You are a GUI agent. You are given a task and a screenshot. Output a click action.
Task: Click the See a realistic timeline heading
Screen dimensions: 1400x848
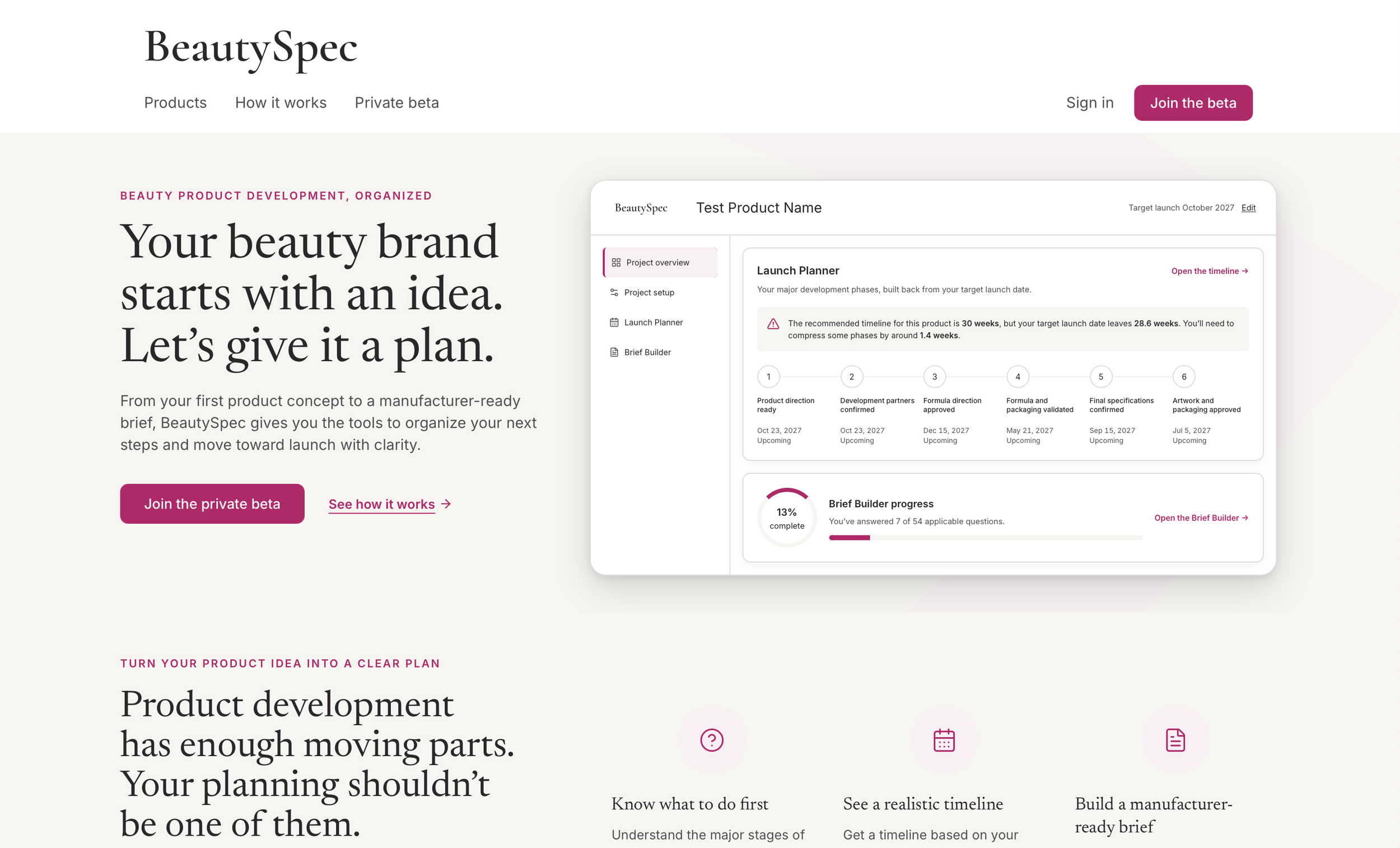point(923,804)
